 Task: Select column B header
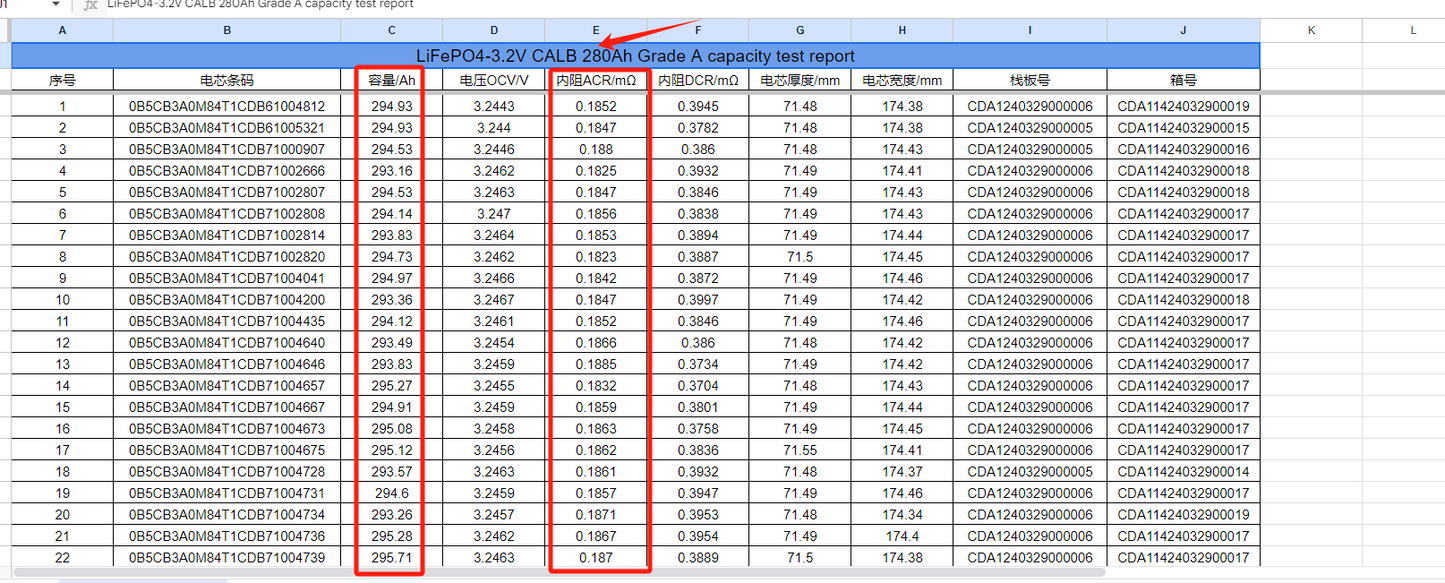tap(227, 30)
